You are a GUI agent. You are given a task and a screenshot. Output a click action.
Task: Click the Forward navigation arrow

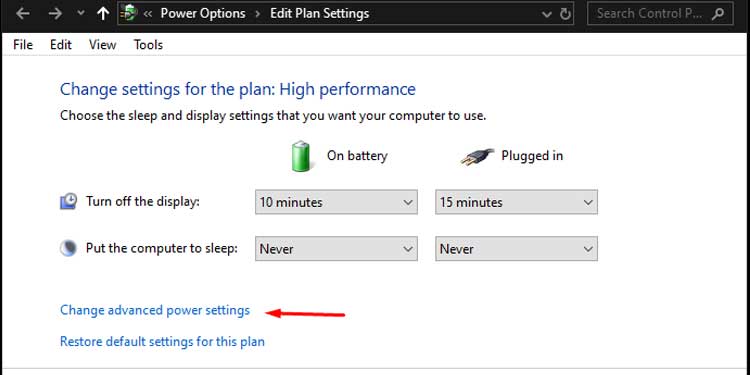click(x=55, y=13)
